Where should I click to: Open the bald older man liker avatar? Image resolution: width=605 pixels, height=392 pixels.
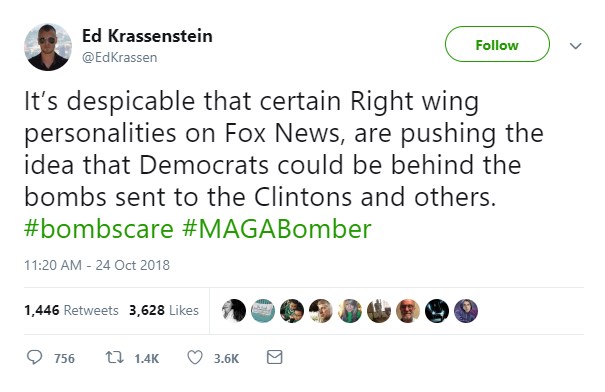coord(408,311)
